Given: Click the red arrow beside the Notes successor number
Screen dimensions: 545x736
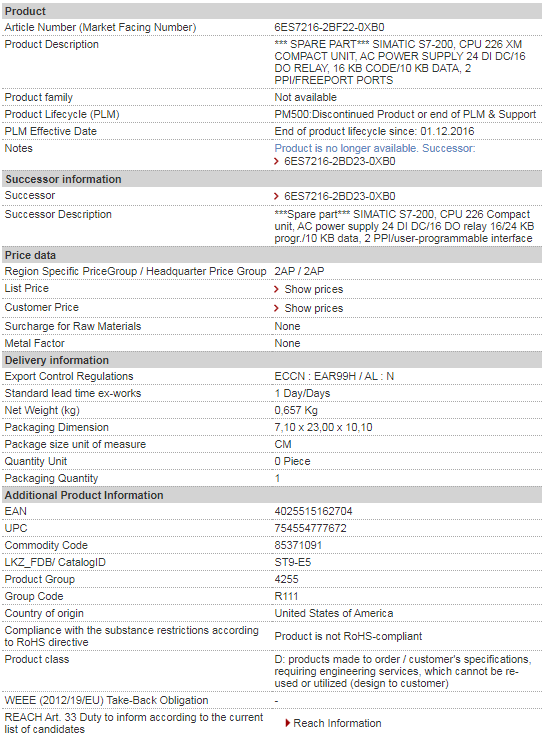Looking at the screenshot, I should click(276, 161).
